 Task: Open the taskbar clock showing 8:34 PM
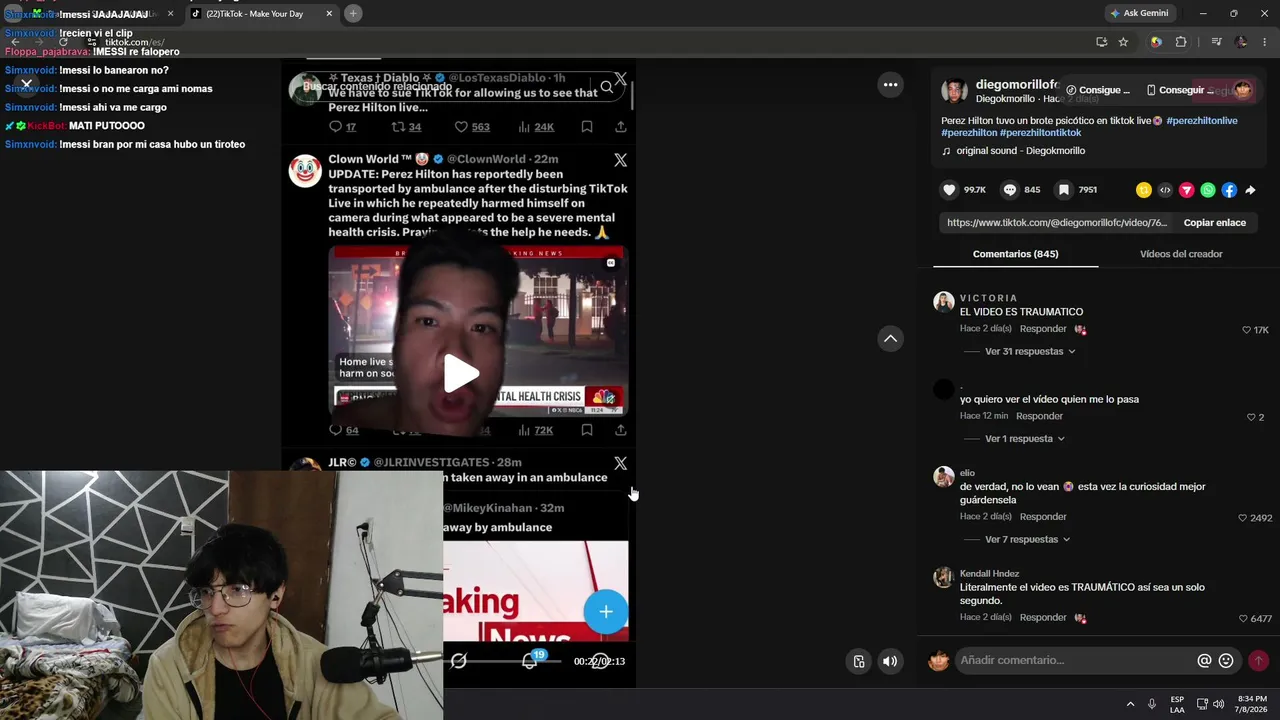point(1251,704)
